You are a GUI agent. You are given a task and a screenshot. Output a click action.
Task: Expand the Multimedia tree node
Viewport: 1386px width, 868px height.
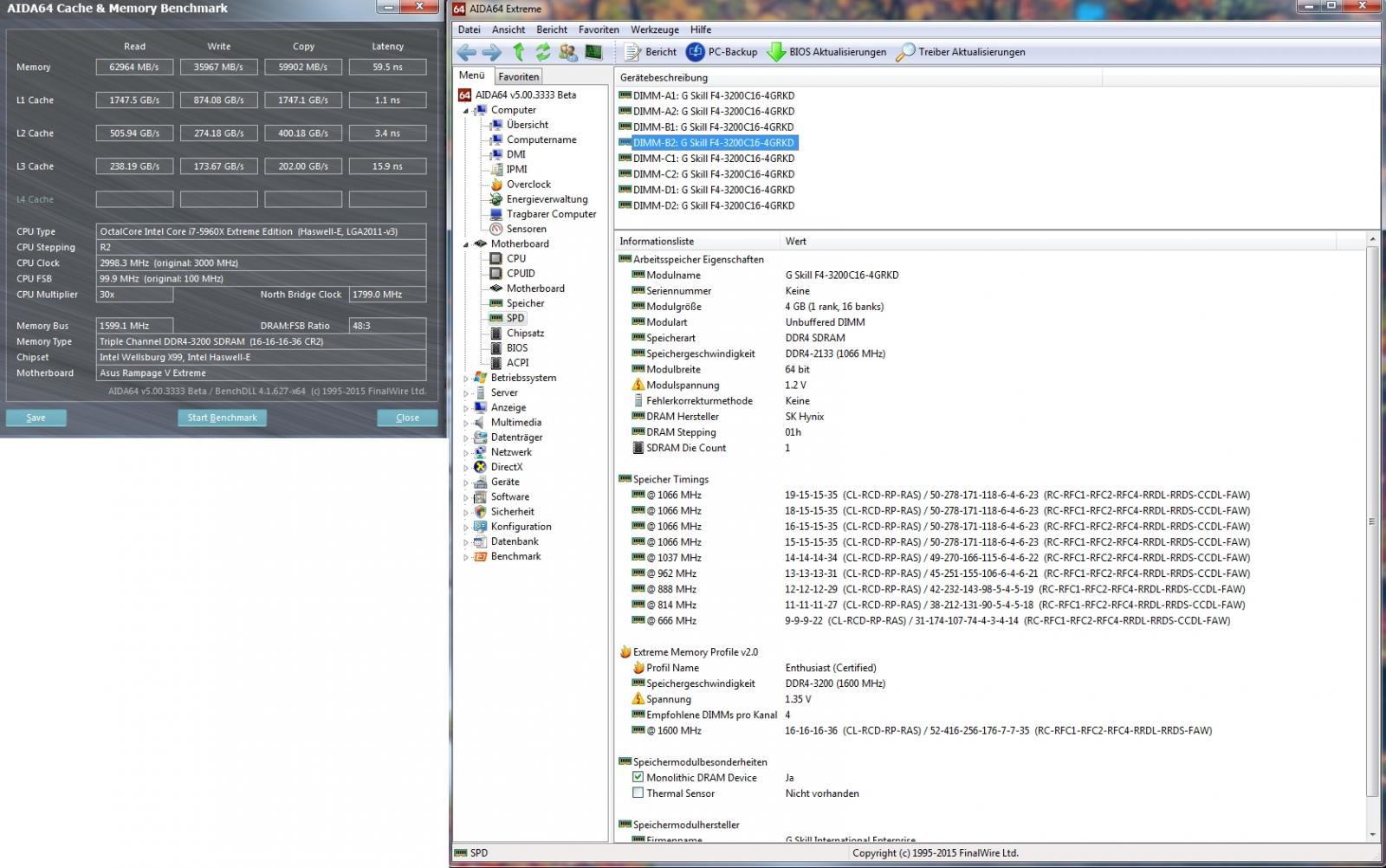(x=466, y=423)
